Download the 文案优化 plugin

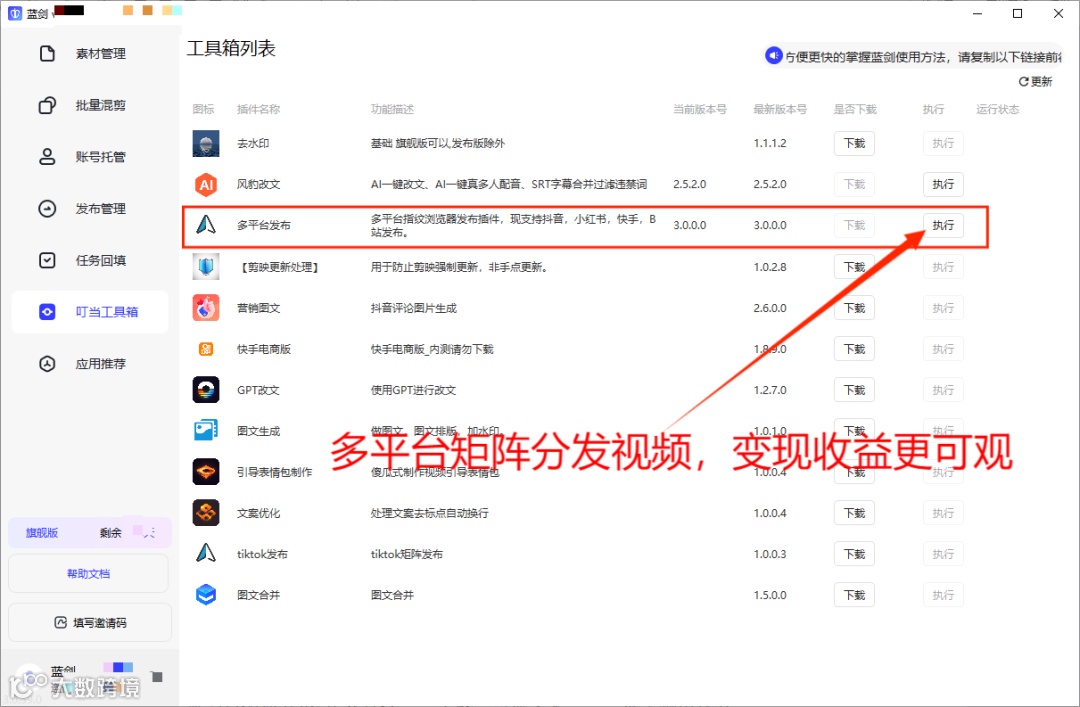tap(854, 513)
